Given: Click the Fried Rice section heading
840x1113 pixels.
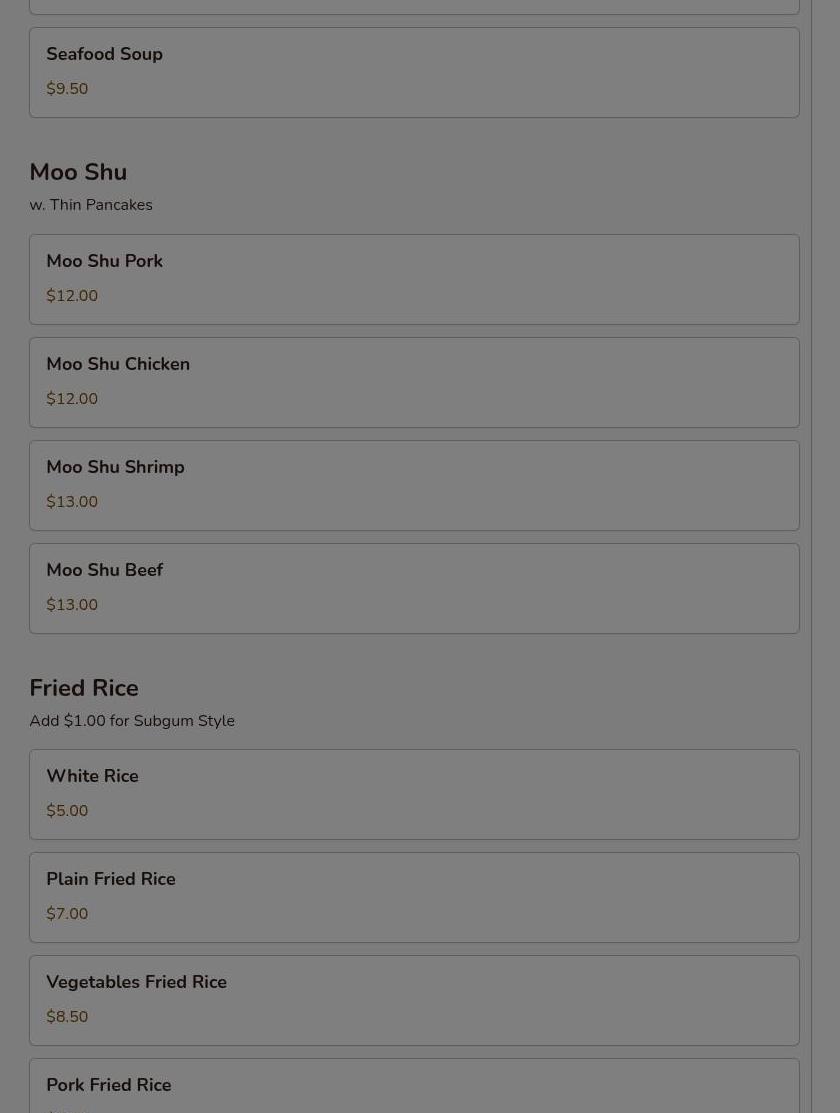Looking at the screenshot, I should point(84,688).
